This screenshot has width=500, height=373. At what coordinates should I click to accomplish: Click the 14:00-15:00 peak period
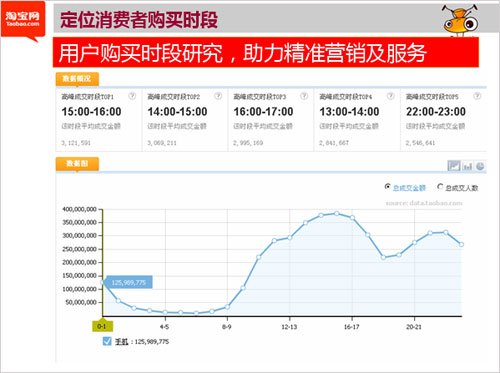pyautogui.click(x=177, y=112)
